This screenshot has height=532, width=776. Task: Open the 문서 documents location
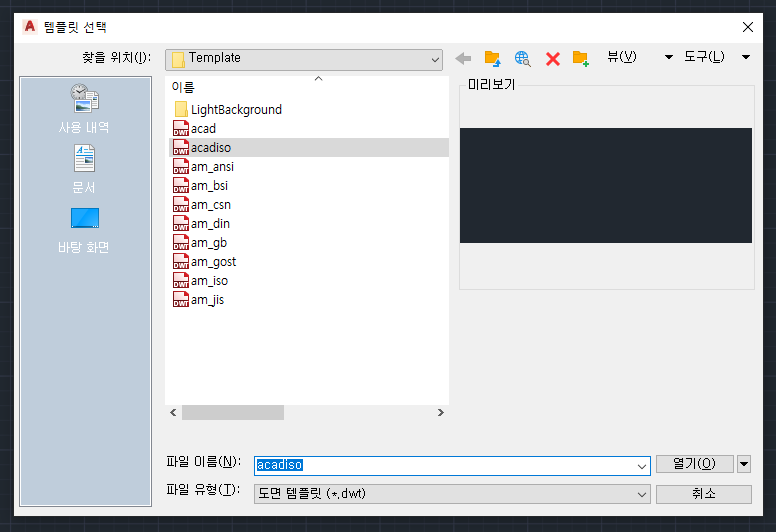click(x=84, y=169)
